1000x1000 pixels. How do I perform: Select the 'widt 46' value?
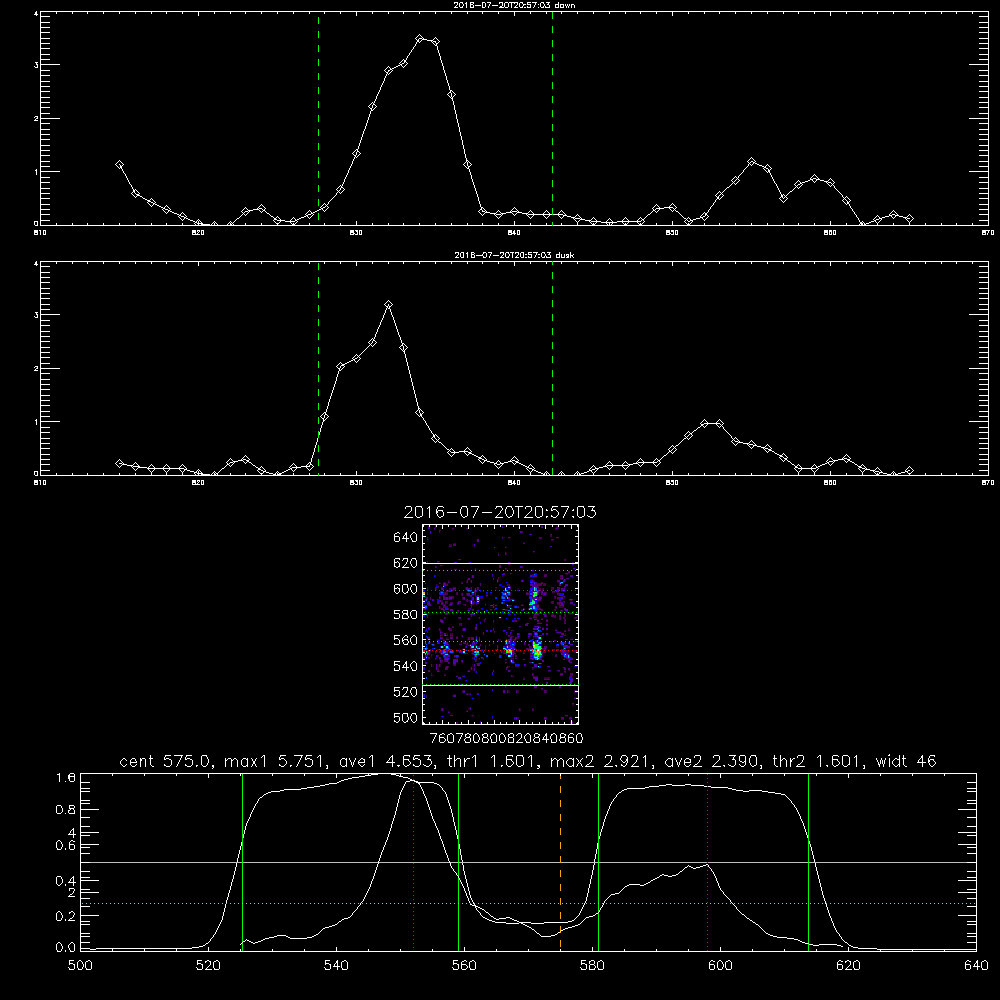[906, 761]
